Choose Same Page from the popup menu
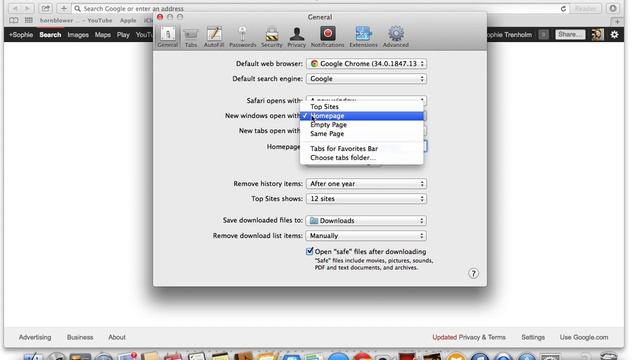640x360 pixels. [x=362, y=134]
